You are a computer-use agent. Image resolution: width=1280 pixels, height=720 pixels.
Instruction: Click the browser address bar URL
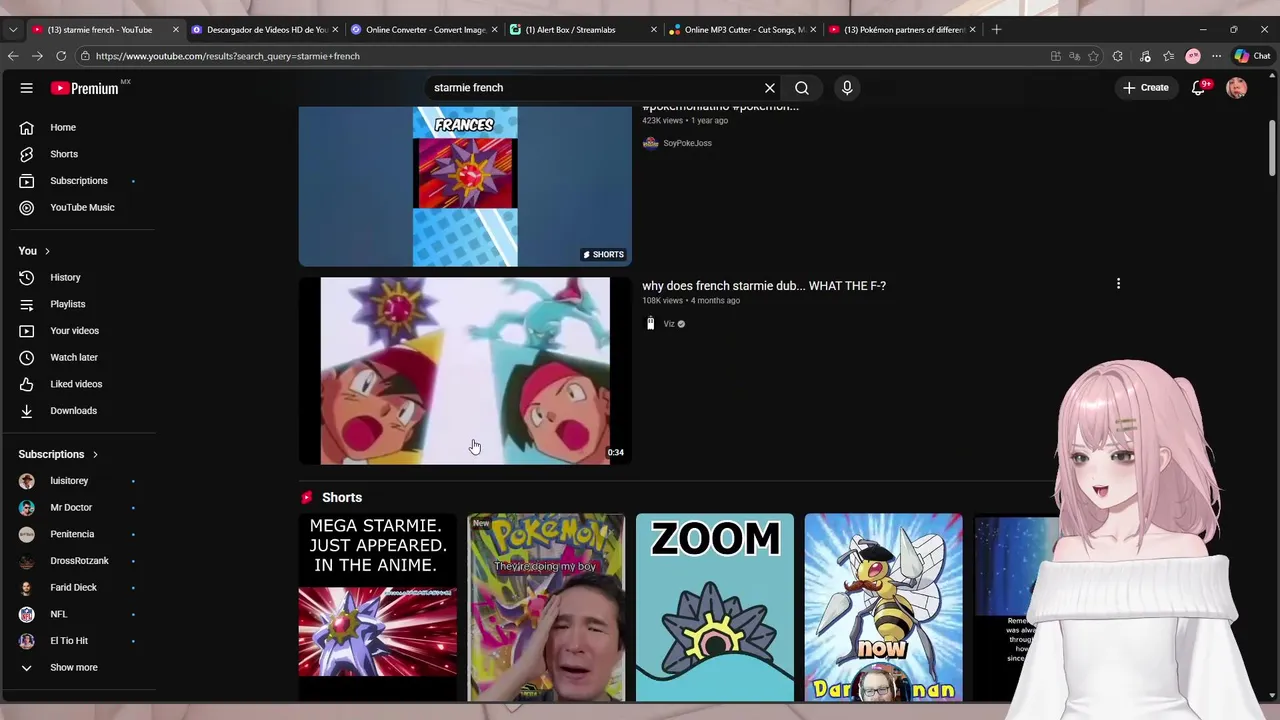point(228,56)
